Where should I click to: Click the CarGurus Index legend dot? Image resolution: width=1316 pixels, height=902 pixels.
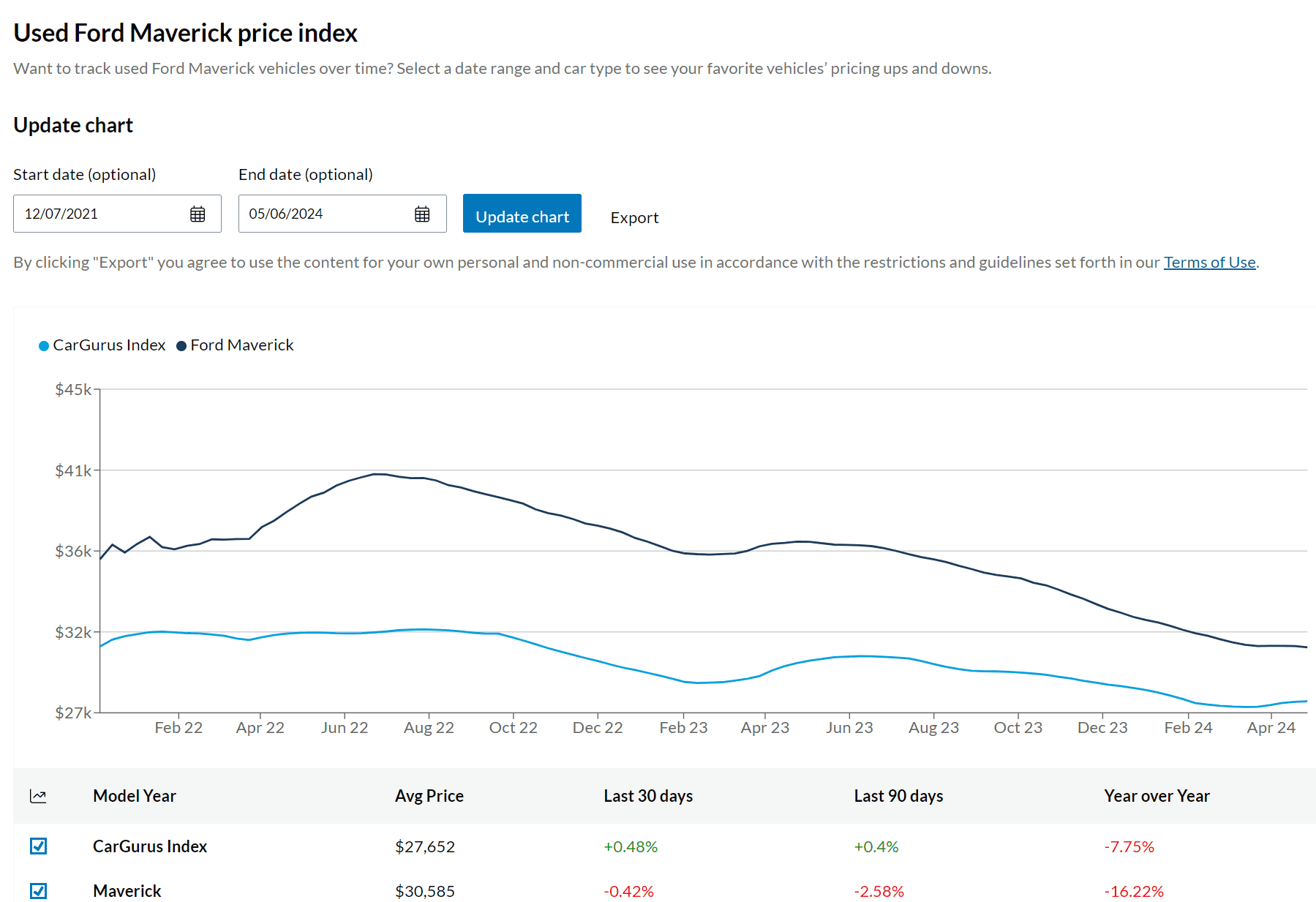(44, 345)
